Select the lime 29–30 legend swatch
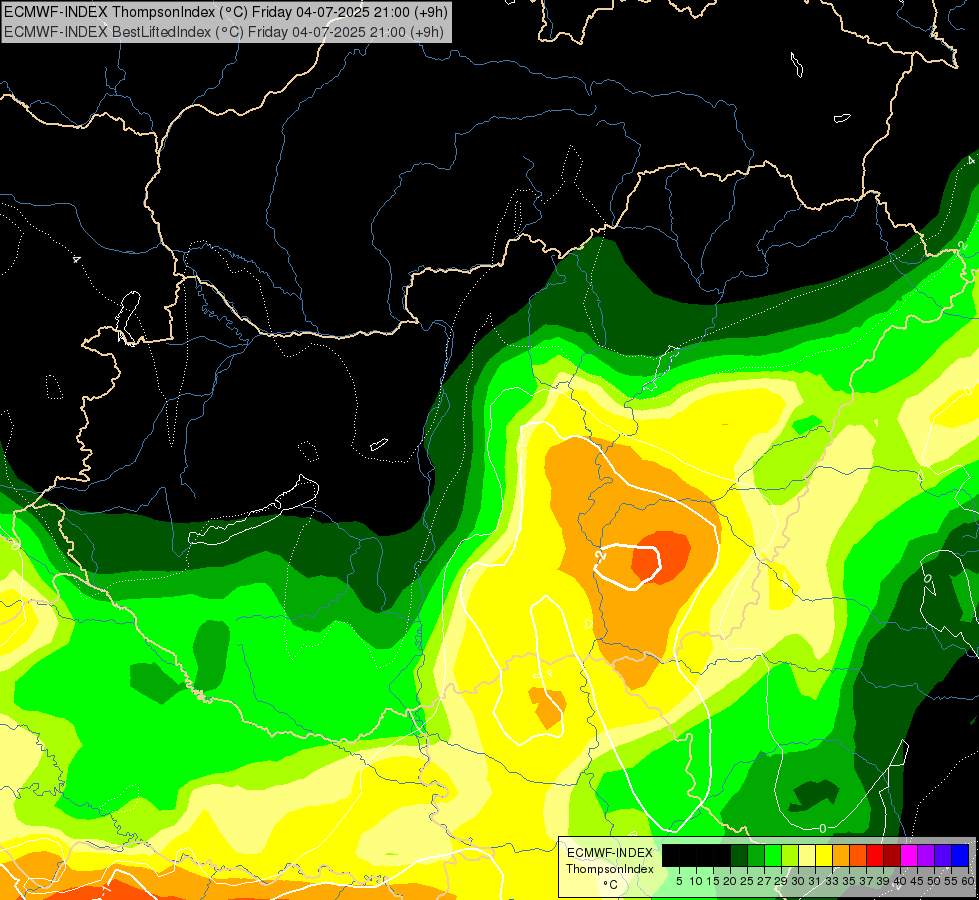Viewport: 979px width, 900px height. pos(790,855)
